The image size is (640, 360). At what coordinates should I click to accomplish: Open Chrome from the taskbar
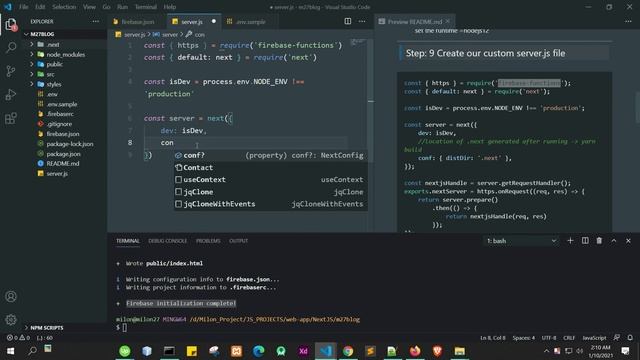coord(348,351)
